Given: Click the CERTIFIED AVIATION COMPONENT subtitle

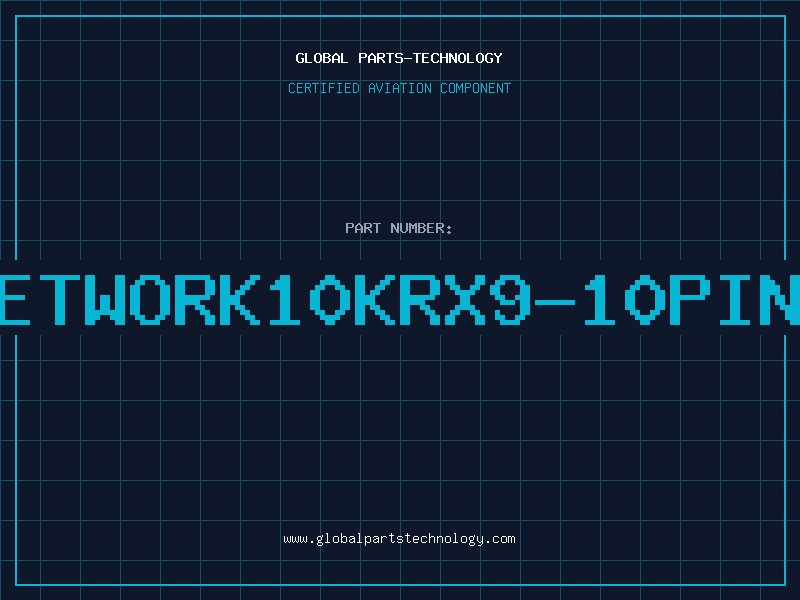Looking at the screenshot, I should 399,88.
